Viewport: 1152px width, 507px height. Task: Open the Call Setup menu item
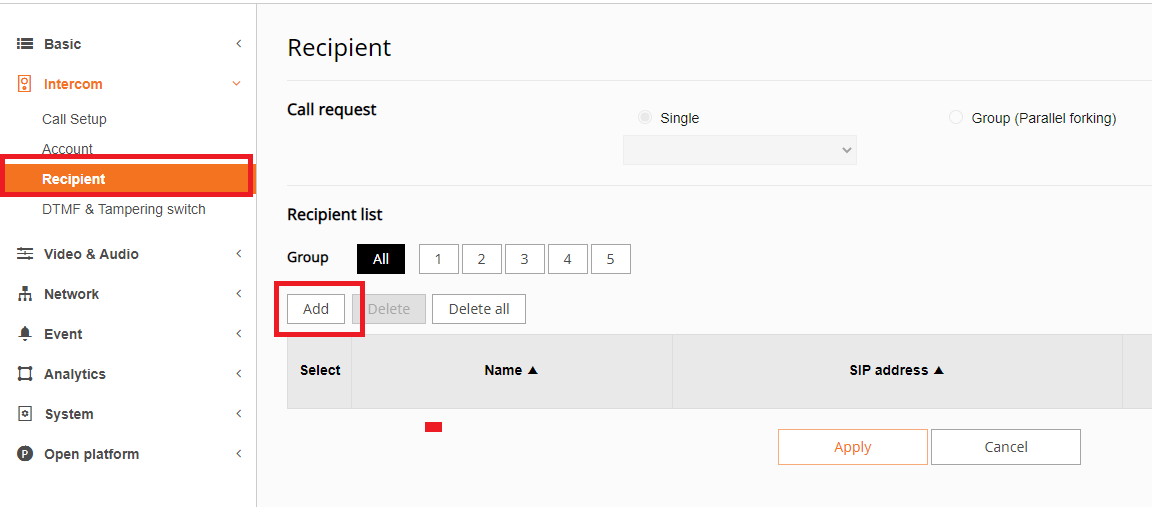pos(74,119)
